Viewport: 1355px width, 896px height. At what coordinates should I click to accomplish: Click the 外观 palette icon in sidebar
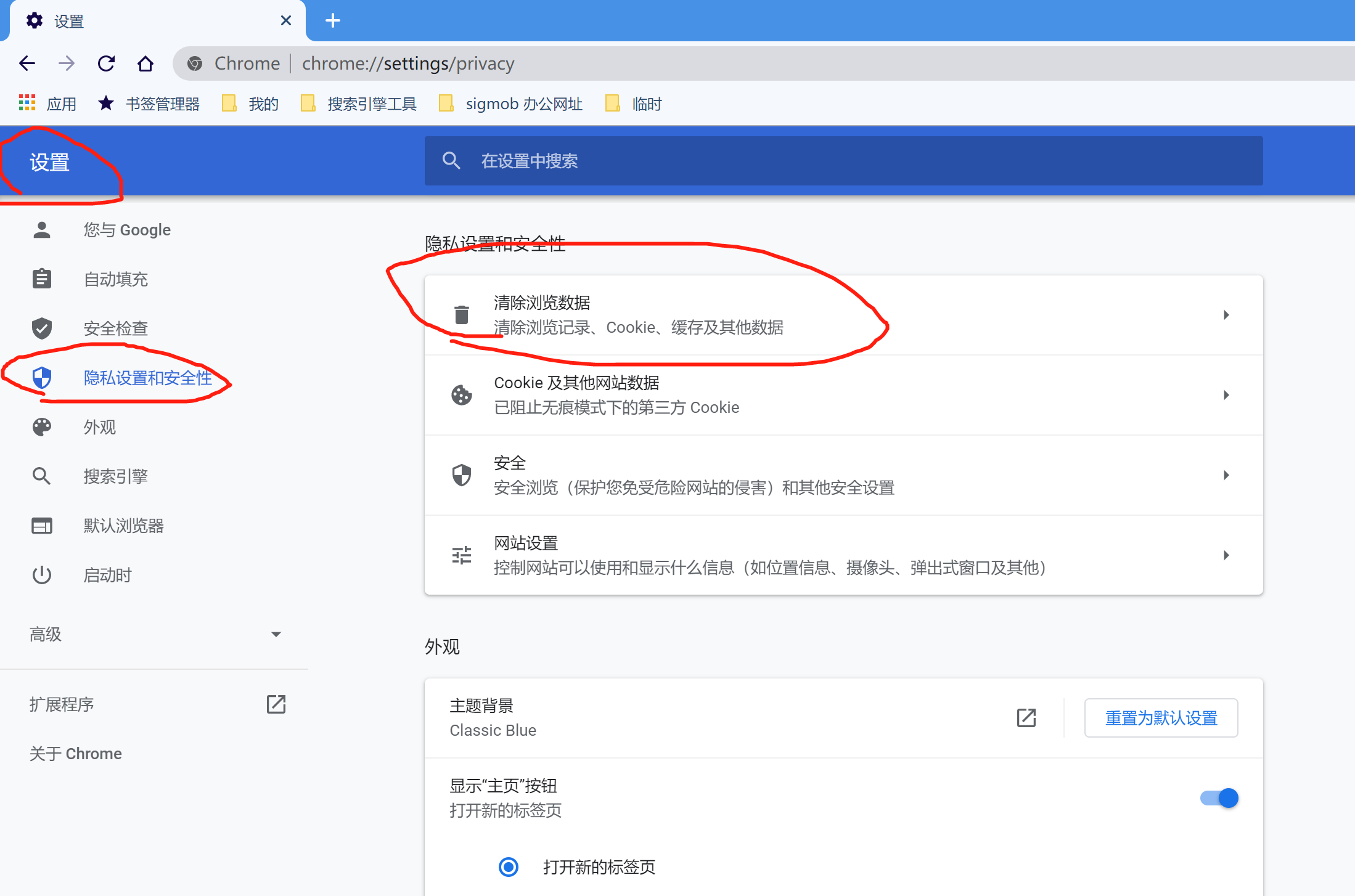pyautogui.click(x=41, y=426)
